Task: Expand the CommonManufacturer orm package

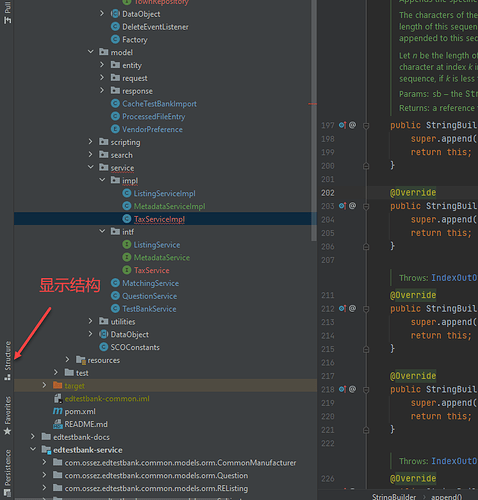Action: [44, 462]
